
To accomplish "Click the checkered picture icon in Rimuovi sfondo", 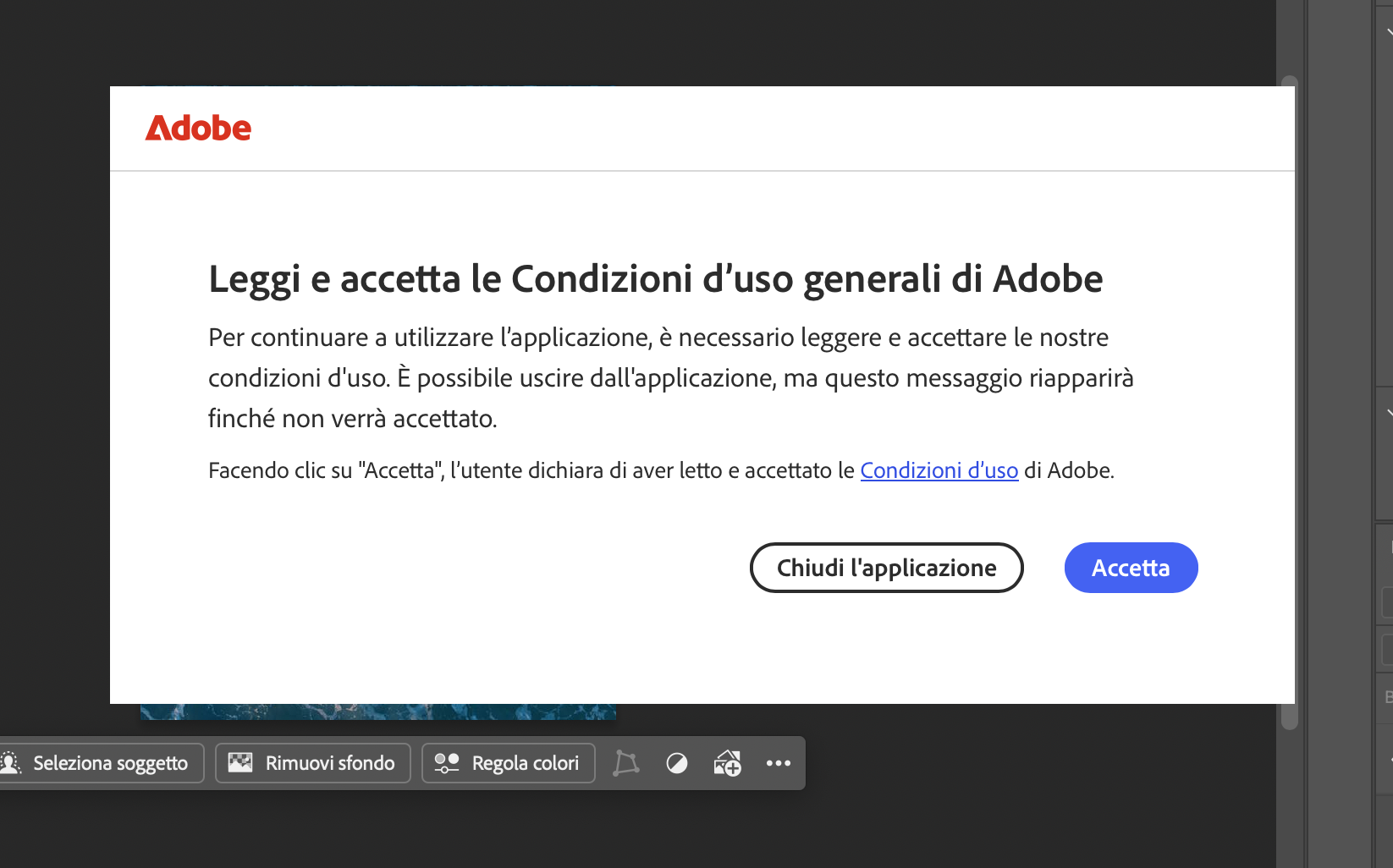I will coord(240,763).
